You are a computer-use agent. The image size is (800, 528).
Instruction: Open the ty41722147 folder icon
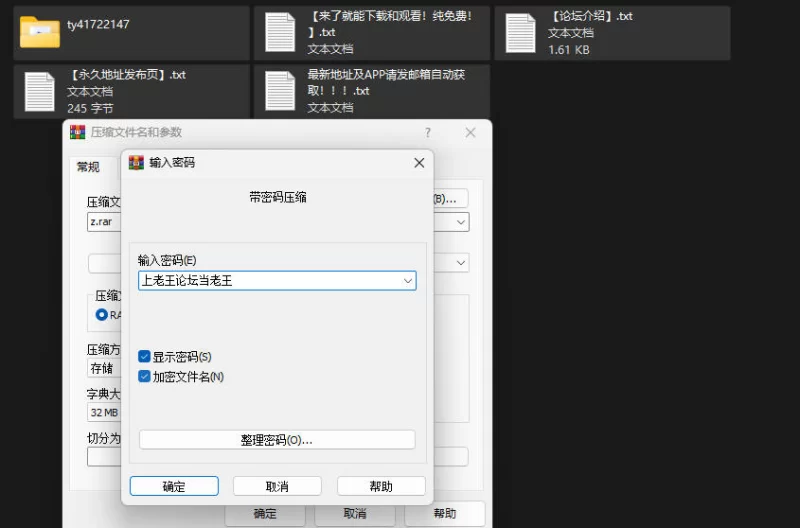click(x=40, y=32)
